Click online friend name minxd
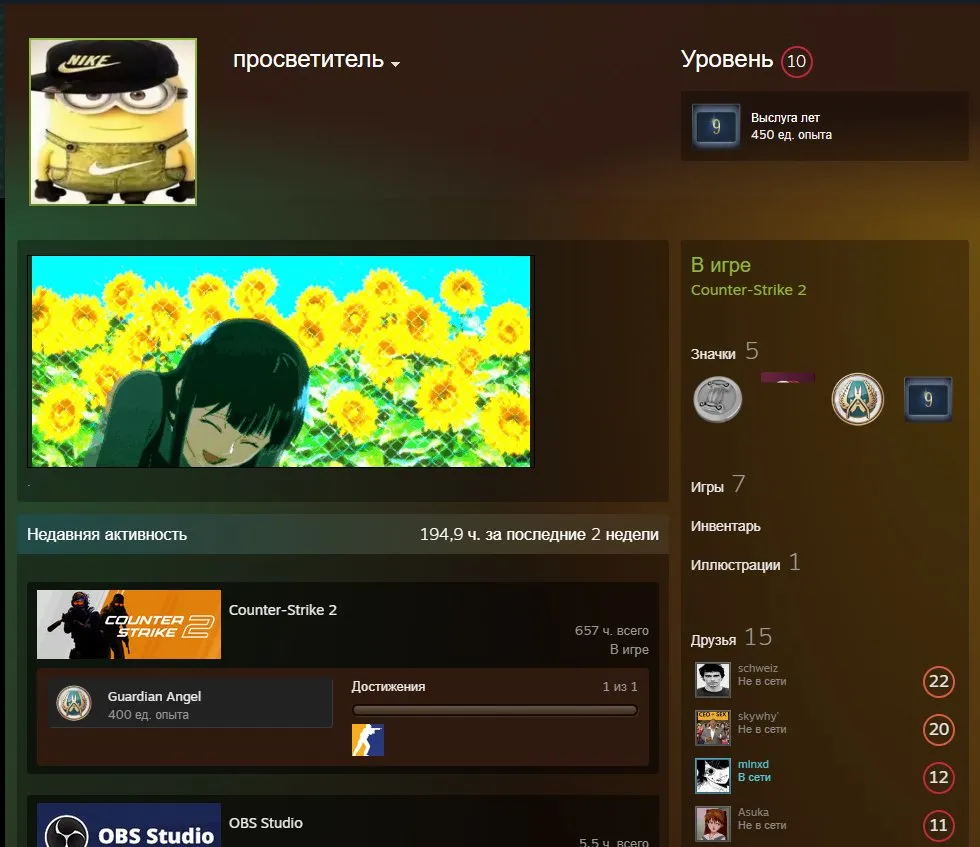Image resolution: width=980 pixels, height=847 pixels. [753, 764]
